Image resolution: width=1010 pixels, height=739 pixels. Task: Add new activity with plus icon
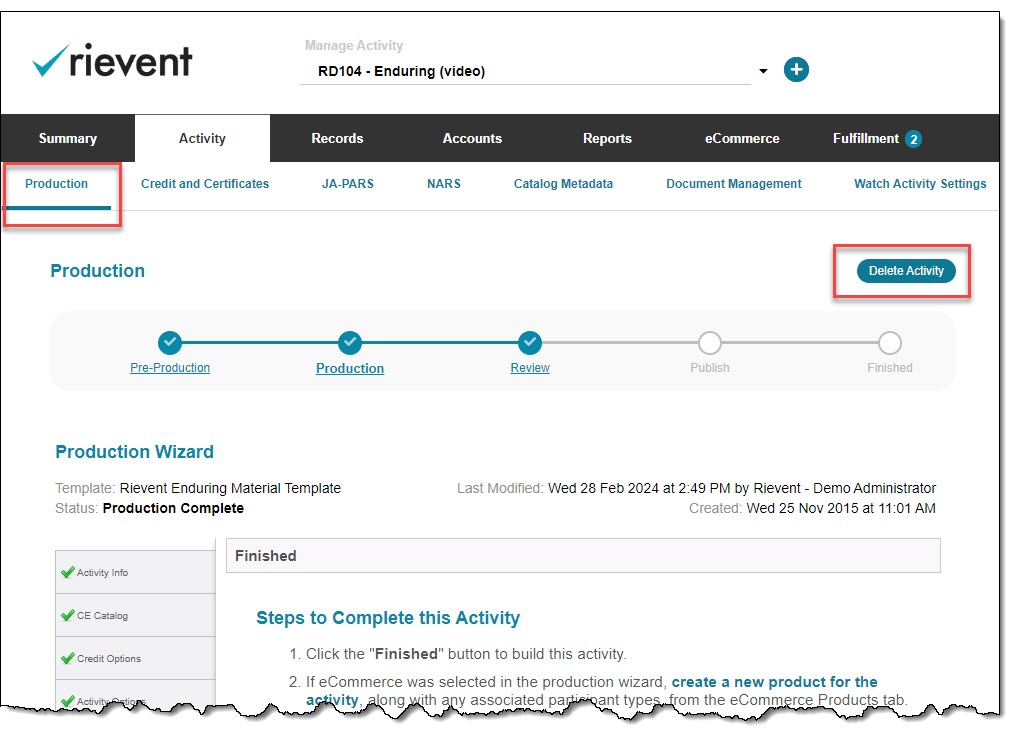pos(796,70)
